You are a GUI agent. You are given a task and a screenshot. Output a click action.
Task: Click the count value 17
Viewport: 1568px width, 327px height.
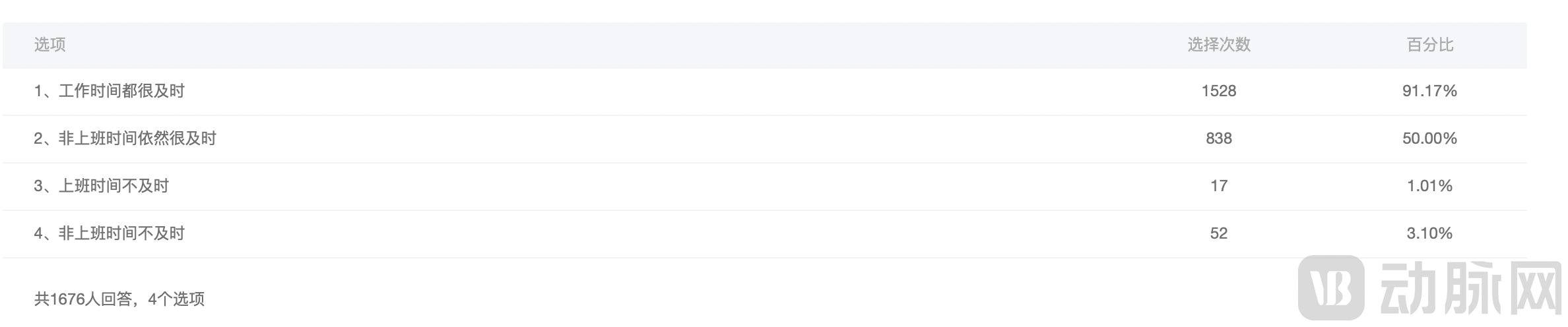pyautogui.click(x=1218, y=186)
